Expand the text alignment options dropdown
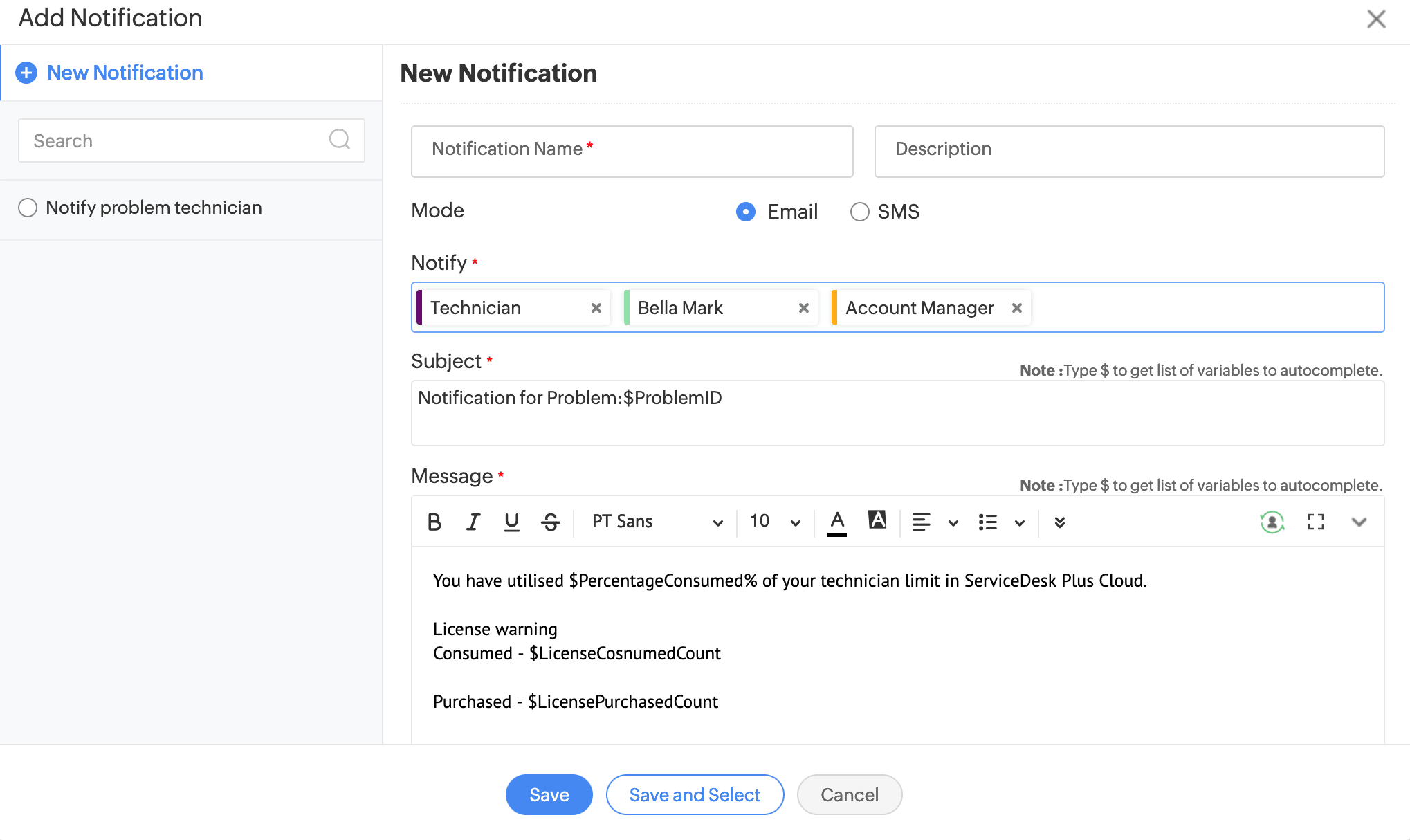Image resolution: width=1410 pixels, height=840 pixels. 953,522
